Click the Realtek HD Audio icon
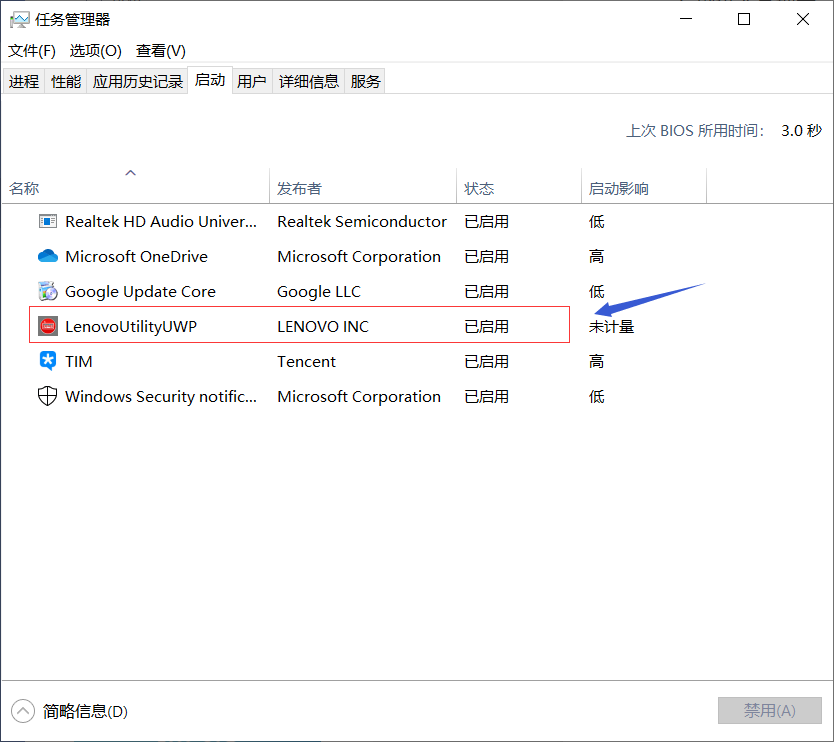 point(48,221)
